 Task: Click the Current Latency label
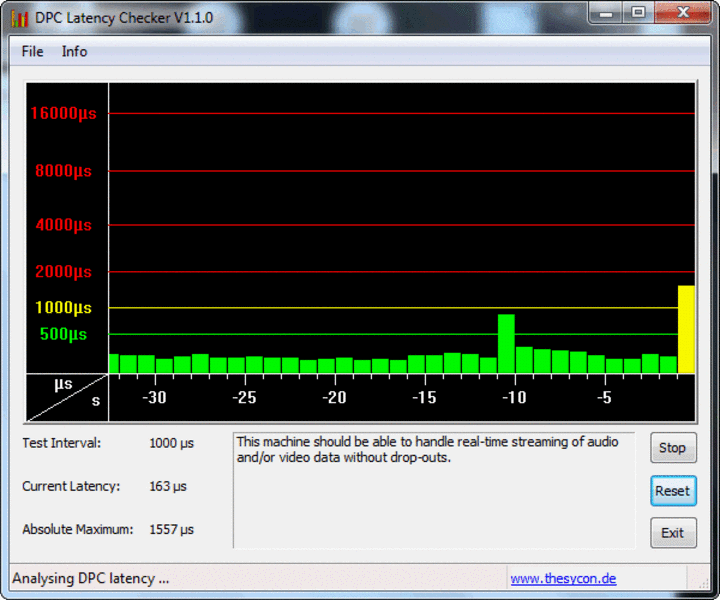[x=71, y=486]
